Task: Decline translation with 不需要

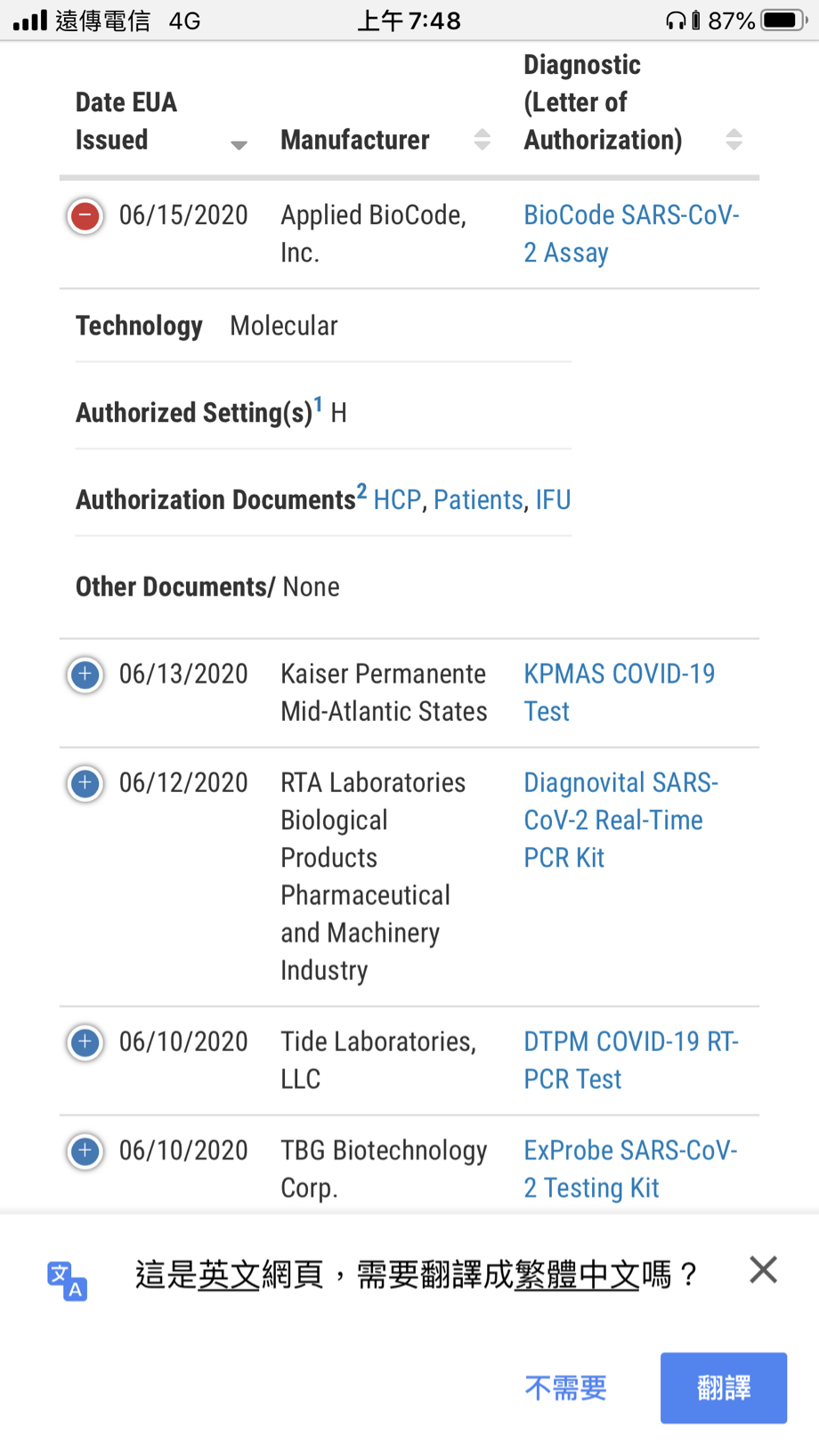Action: [565, 1387]
